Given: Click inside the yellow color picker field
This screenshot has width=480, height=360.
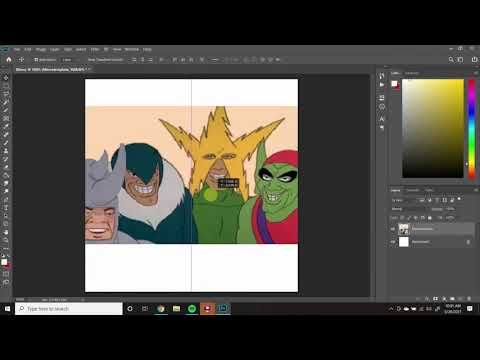Looking at the screenshot, I should [433, 129].
